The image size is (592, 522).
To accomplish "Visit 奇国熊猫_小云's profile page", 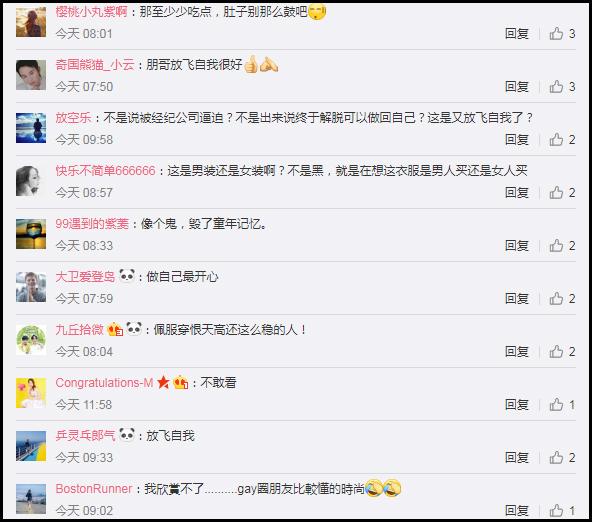I will pos(95,65).
